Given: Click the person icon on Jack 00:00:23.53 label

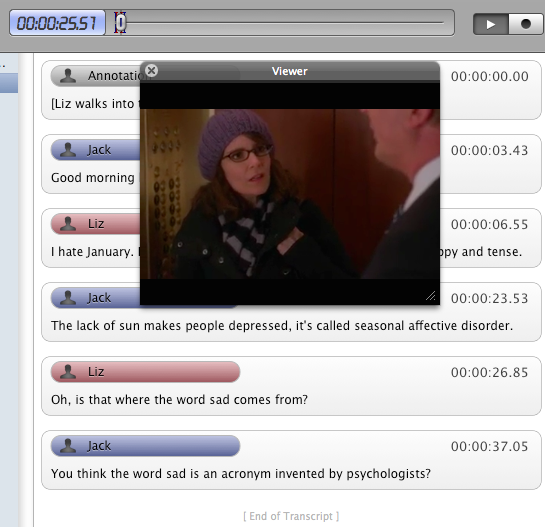Looking at the screenshot, I should (x=68, y=298).
